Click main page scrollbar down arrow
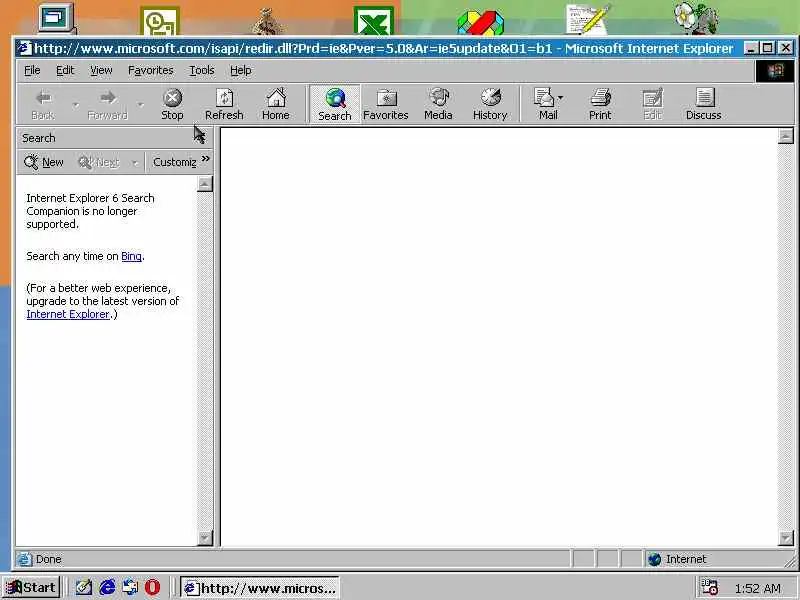Image resolution: width=800 pixels, height=600 pixels. pyautogui.click(x=786, y=538)
